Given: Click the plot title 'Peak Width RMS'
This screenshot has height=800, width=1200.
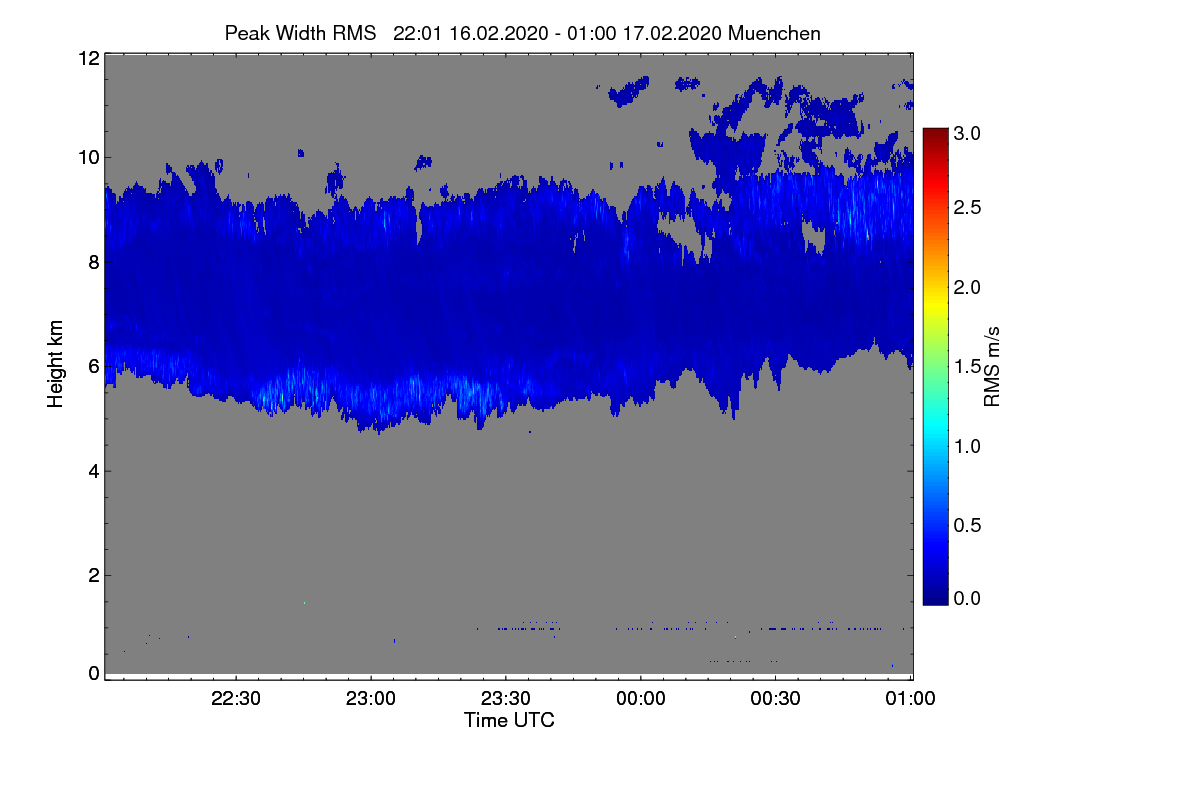Looking at the screenshot, I should pyautogui.click(x=300, y=33).
